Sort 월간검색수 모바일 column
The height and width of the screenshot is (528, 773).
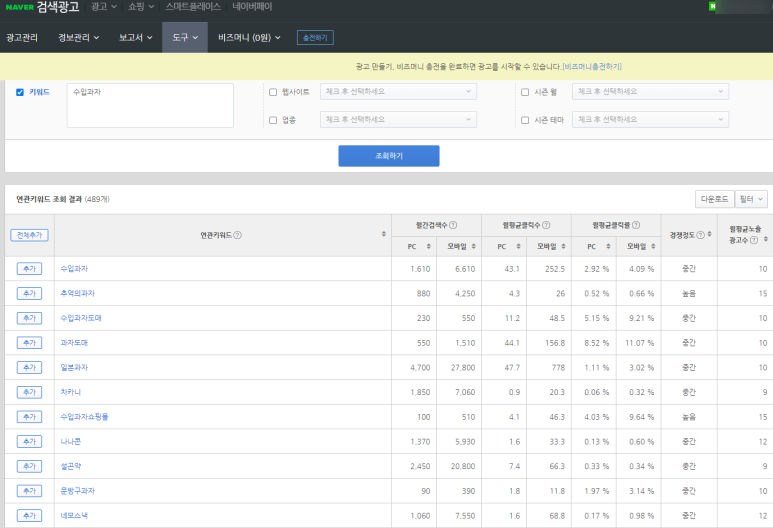coord(473,246)
